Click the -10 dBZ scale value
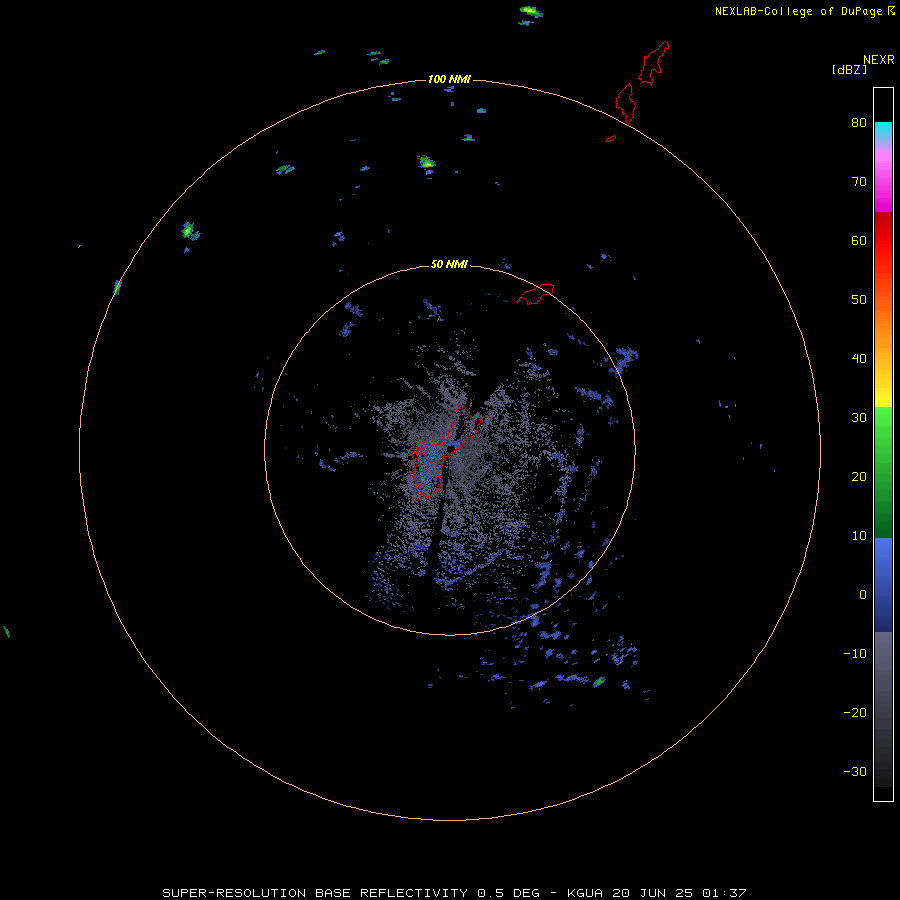900x900 pixels. click(x=855, y=654)
